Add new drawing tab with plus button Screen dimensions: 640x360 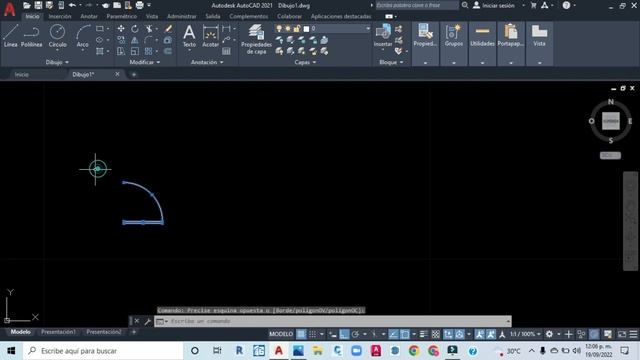[x=134, y=75]
